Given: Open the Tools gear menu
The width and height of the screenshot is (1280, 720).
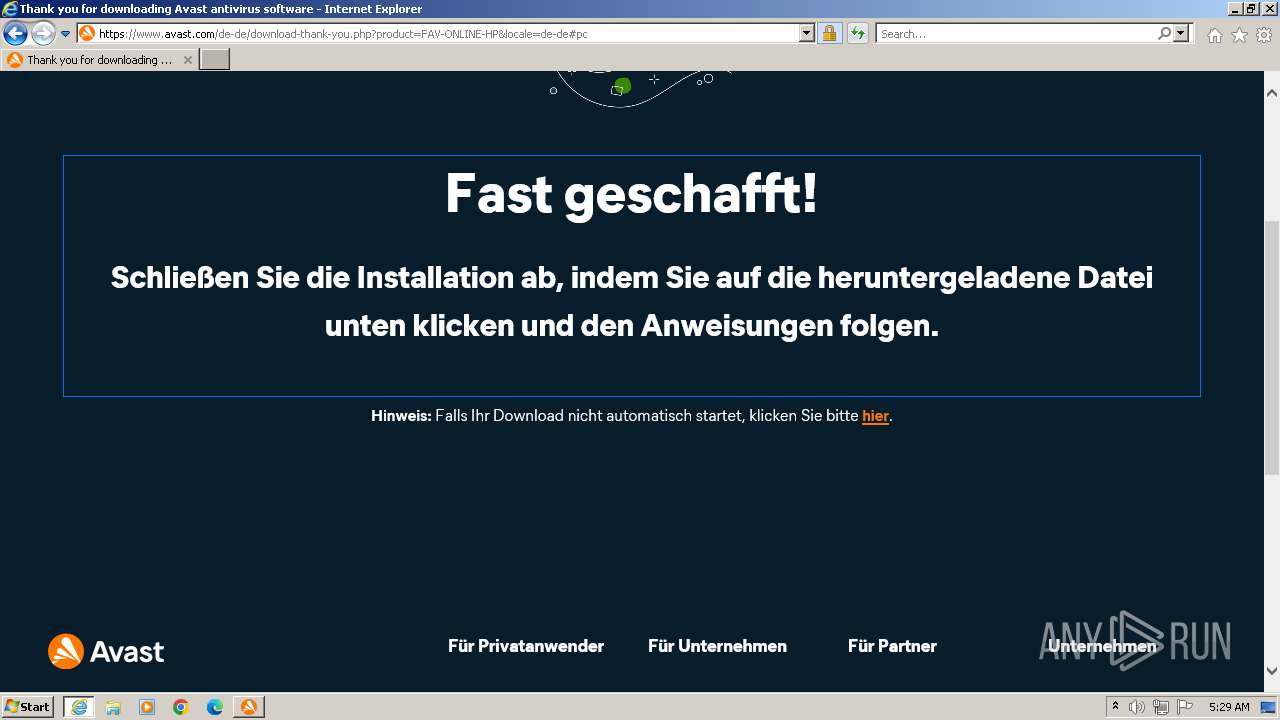Looking at the screenshot, I should (1264, 35).
